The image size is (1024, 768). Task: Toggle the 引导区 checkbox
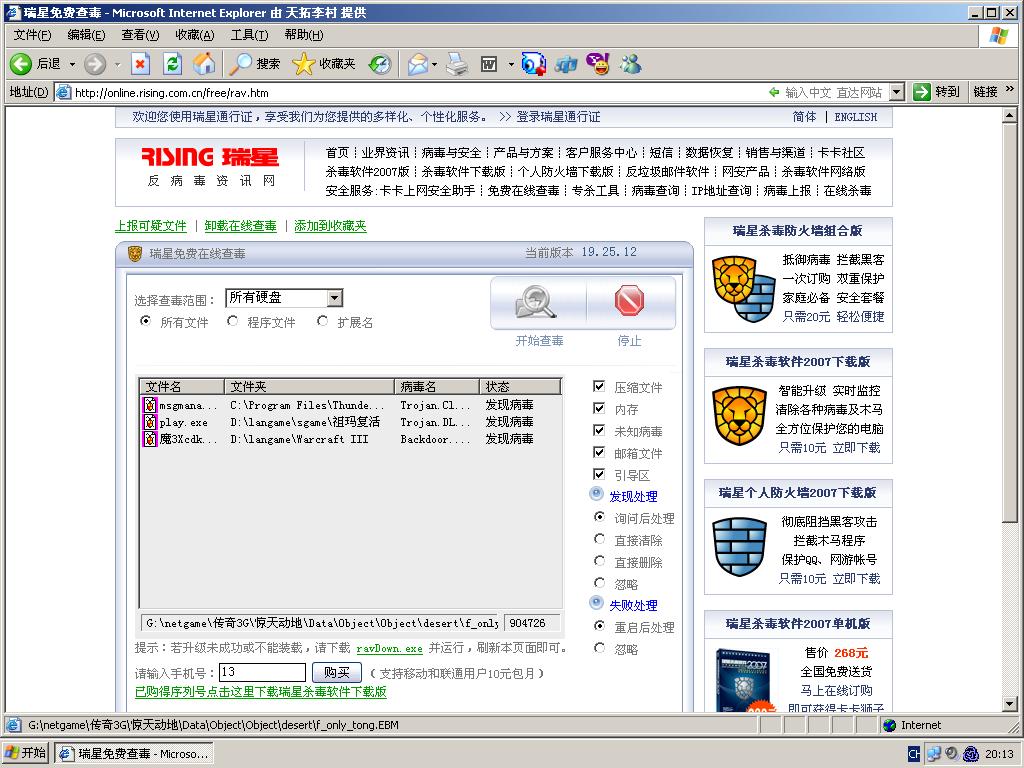(x=599, y=474)
